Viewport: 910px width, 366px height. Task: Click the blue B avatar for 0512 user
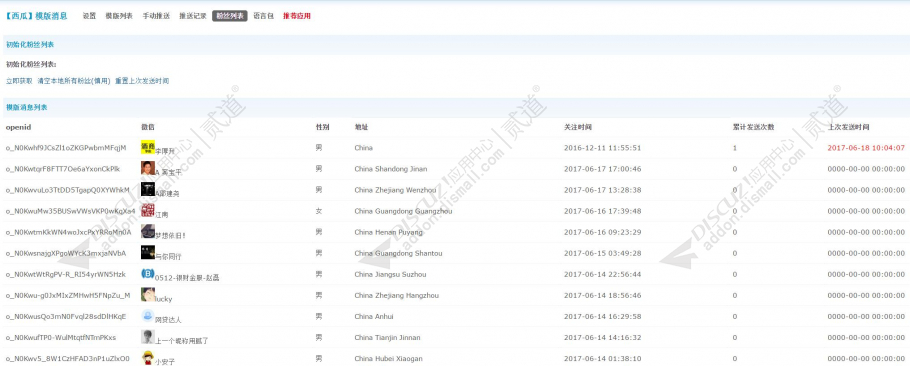coord(148,273)
